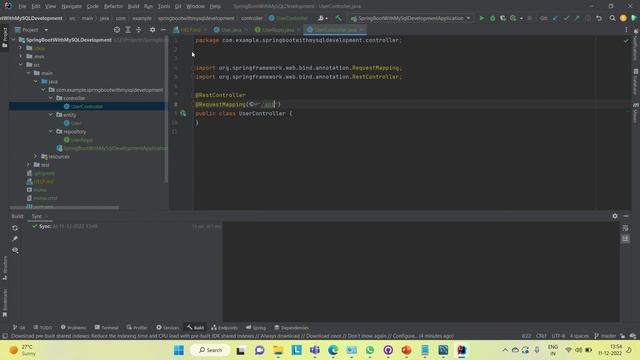Viewport: 640px width, 360px height.
Task: Switch to the User.java editor tab
Action: tap(231, 30)
